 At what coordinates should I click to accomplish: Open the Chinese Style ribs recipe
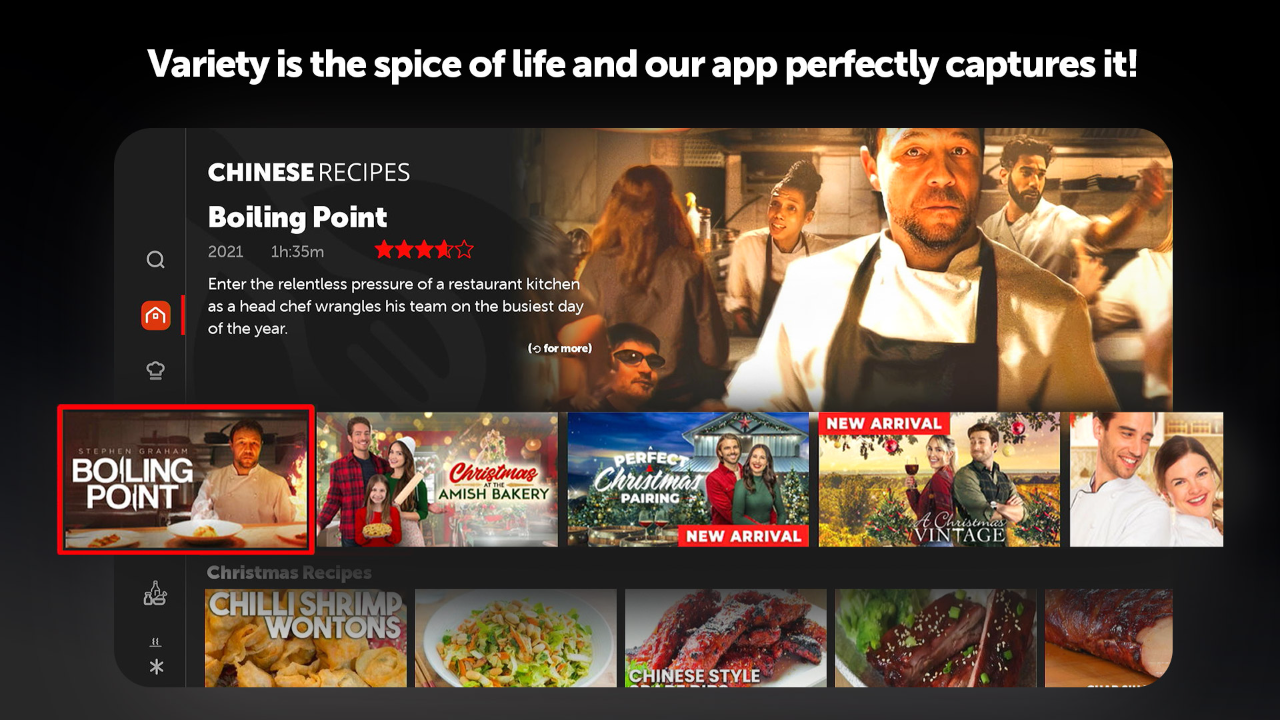(726, 638)
